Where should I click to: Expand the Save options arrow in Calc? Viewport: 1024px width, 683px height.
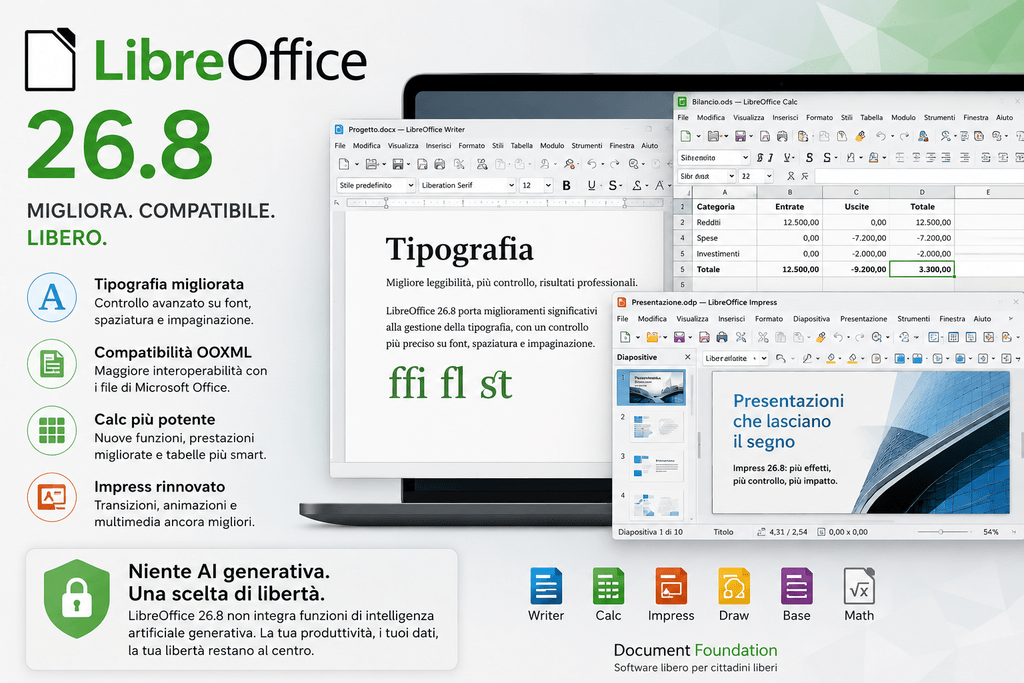pyautogui.click(x=751, y=136)
